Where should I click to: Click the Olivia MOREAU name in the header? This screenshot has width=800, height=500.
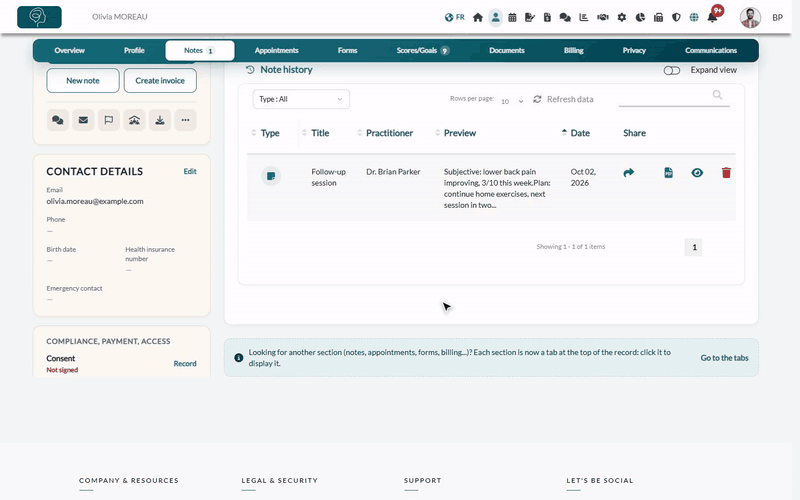point(119,17)
